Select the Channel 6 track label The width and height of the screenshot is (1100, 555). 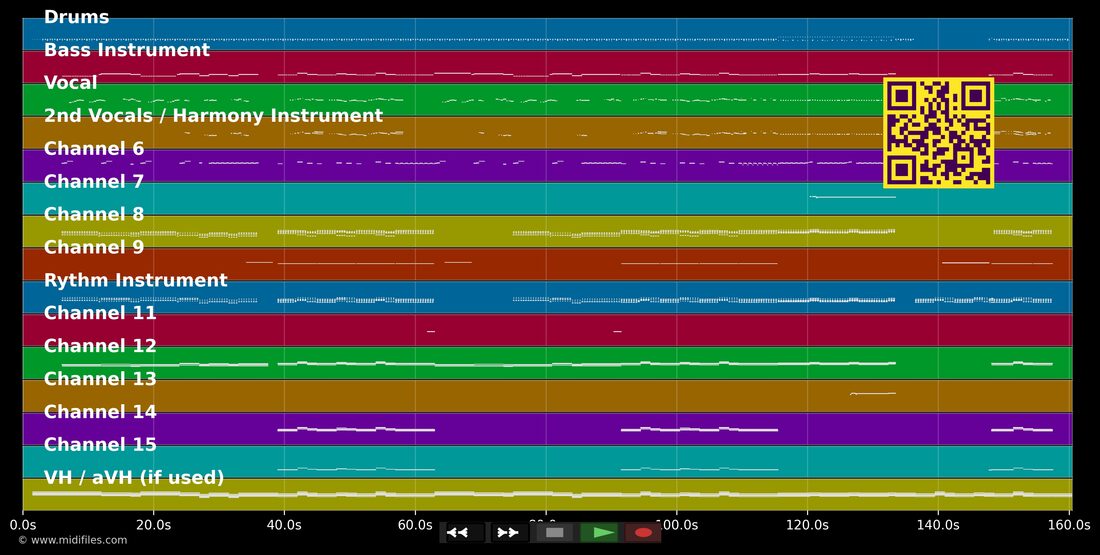94,149
